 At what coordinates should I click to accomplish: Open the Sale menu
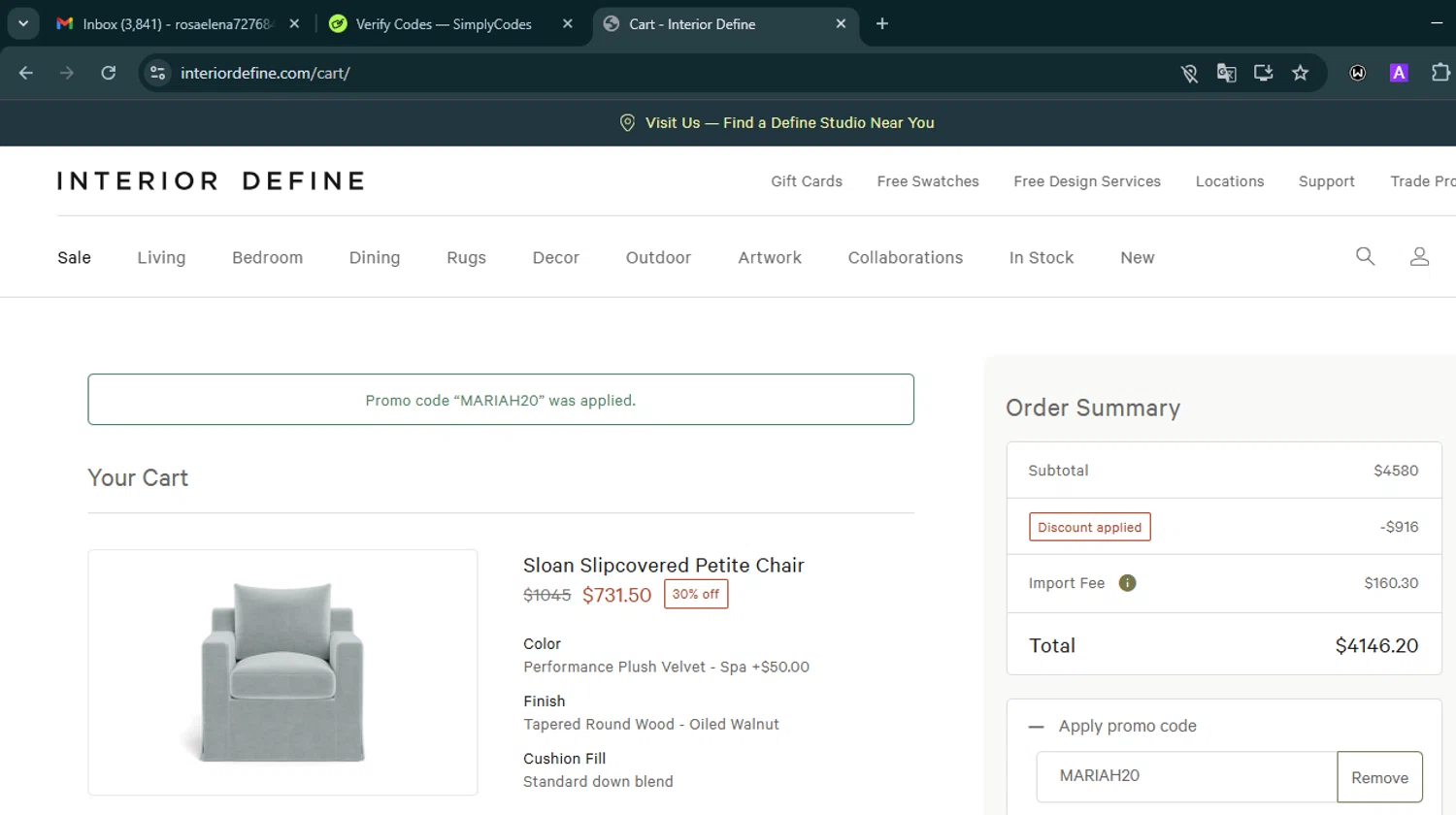tap(74, 257)
